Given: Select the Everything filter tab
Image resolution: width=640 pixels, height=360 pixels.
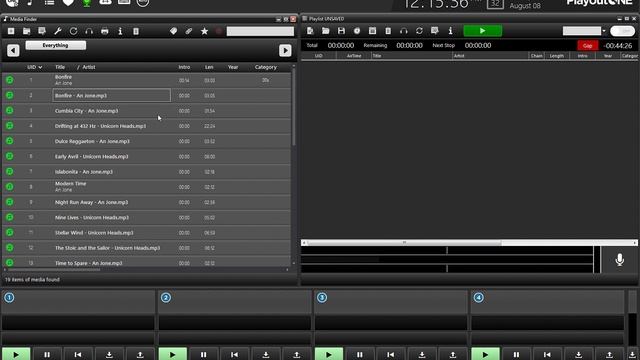Looking at the screenshot, I should [x=56, y=45].
